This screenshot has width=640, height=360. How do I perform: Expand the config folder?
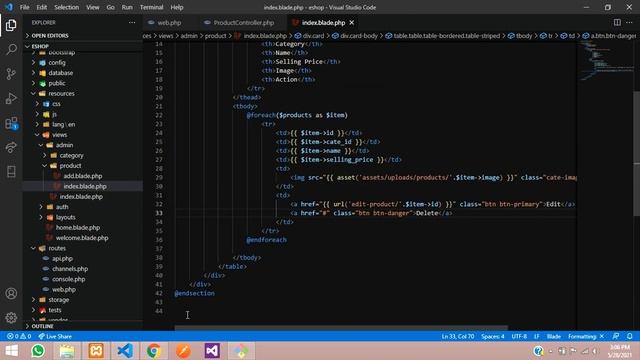pyautogui.click(x=57, y=62)
